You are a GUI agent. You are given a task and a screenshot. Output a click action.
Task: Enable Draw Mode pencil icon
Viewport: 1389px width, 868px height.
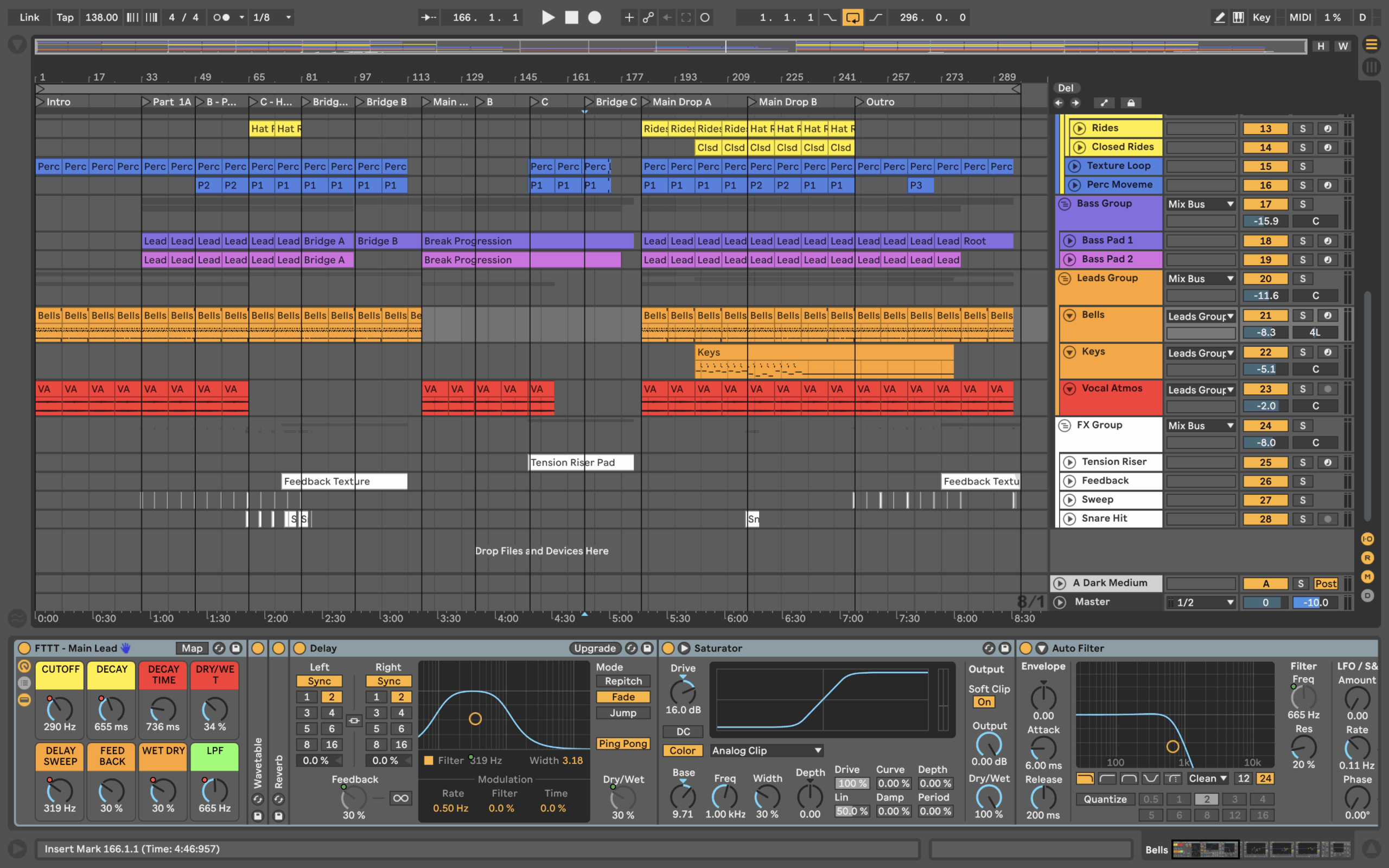point(1219,17)
